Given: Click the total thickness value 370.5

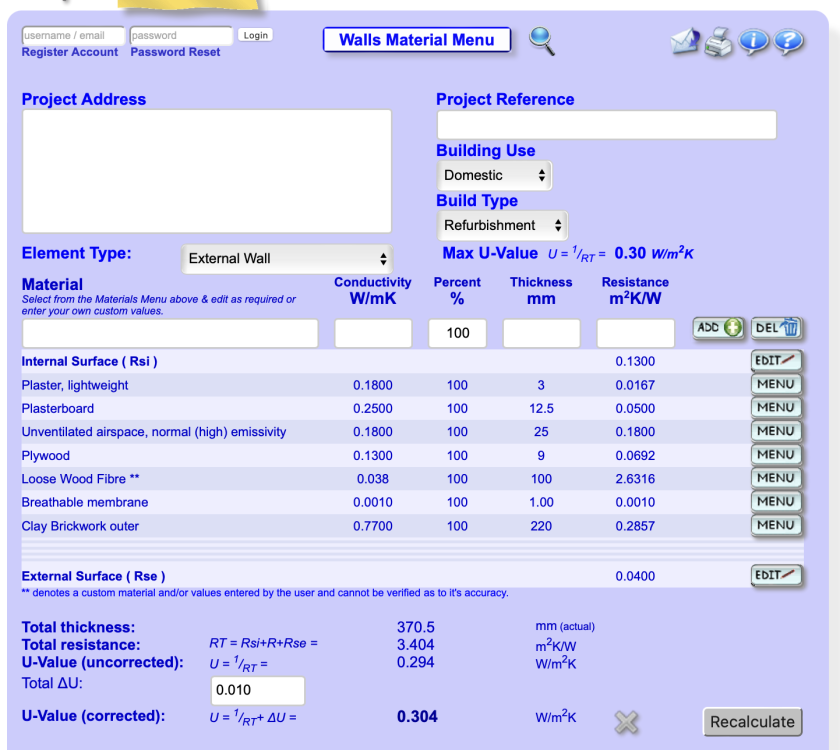Looking at the screenshot, I should click(x=416, y=627).
